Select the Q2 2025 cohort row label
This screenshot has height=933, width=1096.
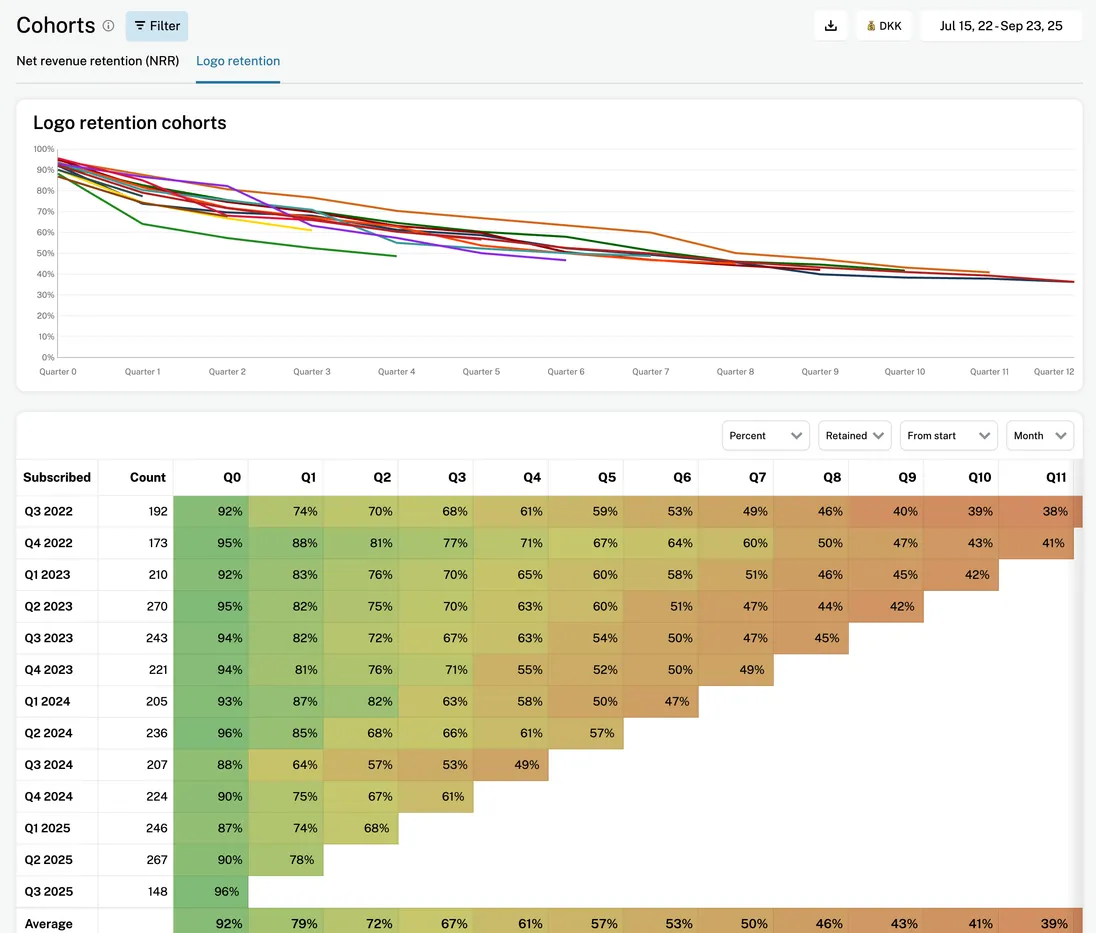coord(49,860)
